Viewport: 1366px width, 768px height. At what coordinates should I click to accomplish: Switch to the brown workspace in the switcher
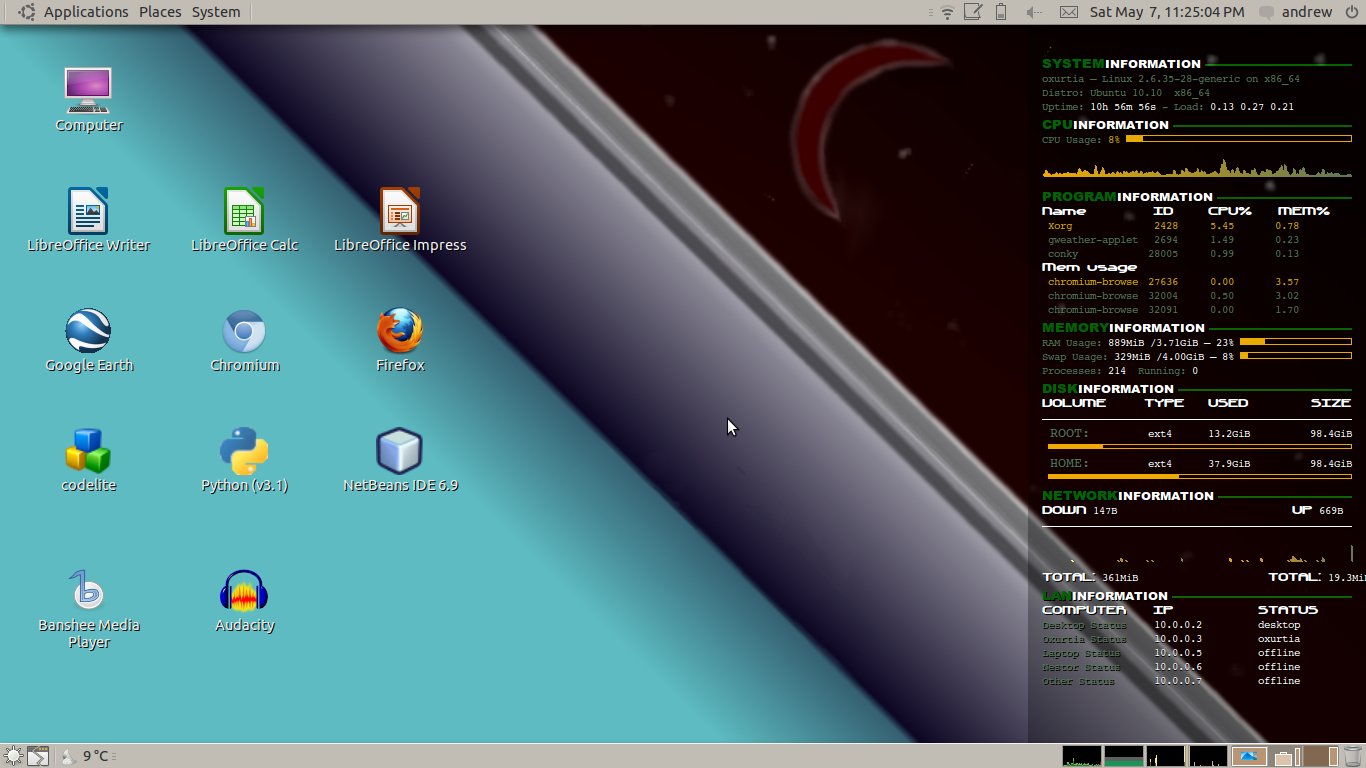1321,756
